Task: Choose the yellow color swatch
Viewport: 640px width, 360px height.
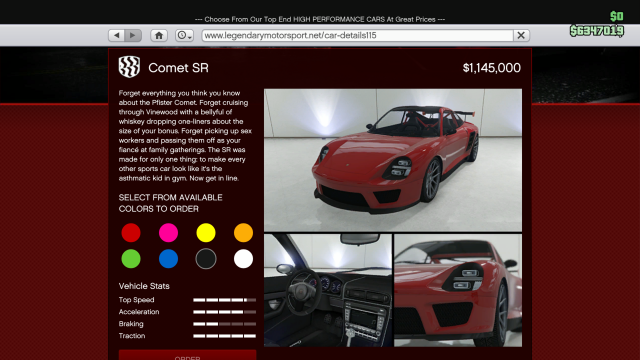Action: click(206, 233)
